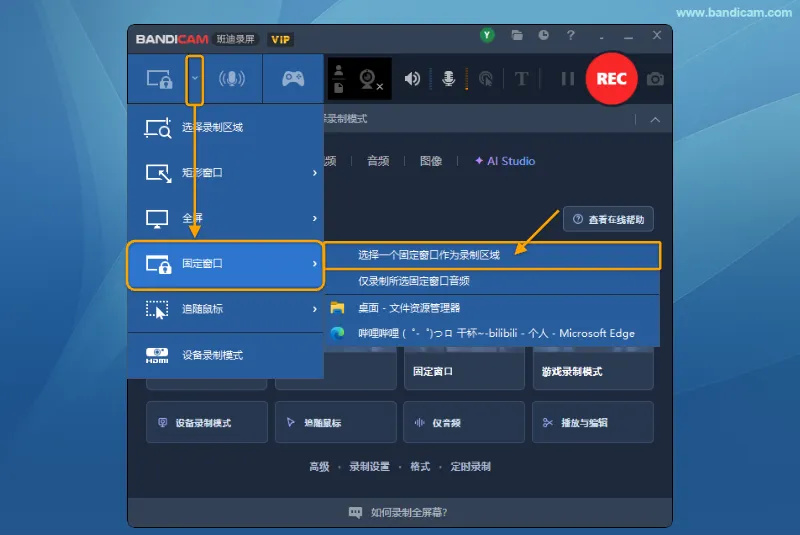
Task: Click 选择一个固定窗口作为录制区域 option
Action: tap(492, 255)
